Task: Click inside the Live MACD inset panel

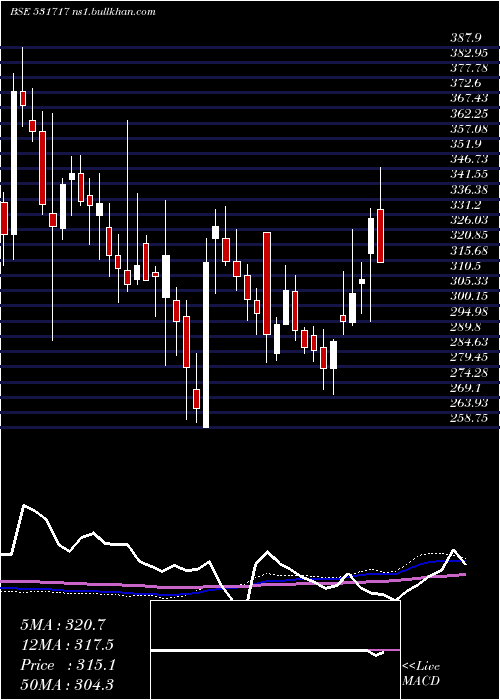Action: point(275,650)
